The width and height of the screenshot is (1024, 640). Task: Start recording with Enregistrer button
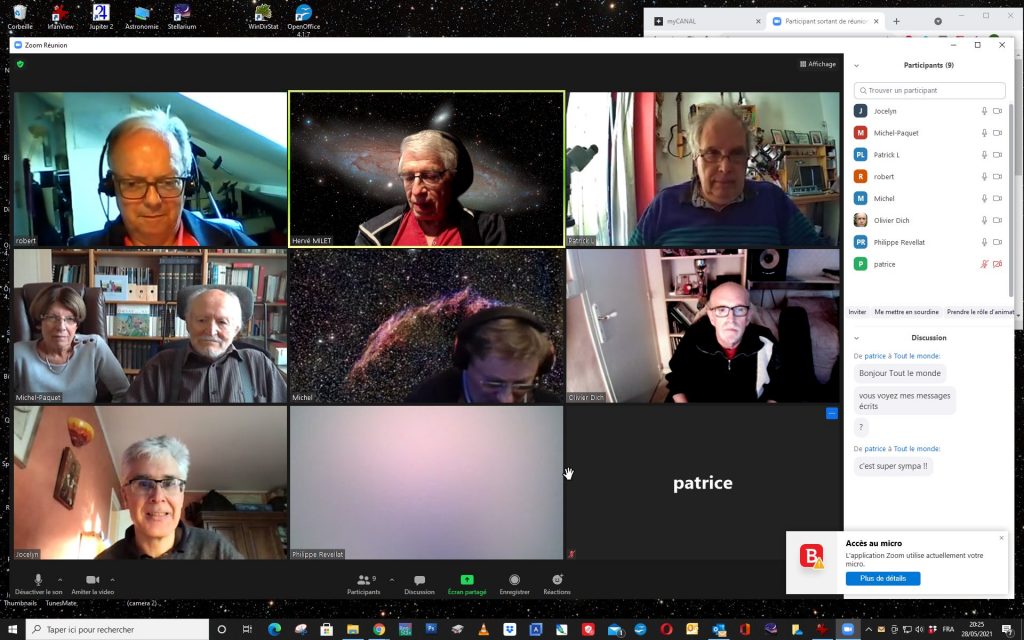click(x=515, y=583)
